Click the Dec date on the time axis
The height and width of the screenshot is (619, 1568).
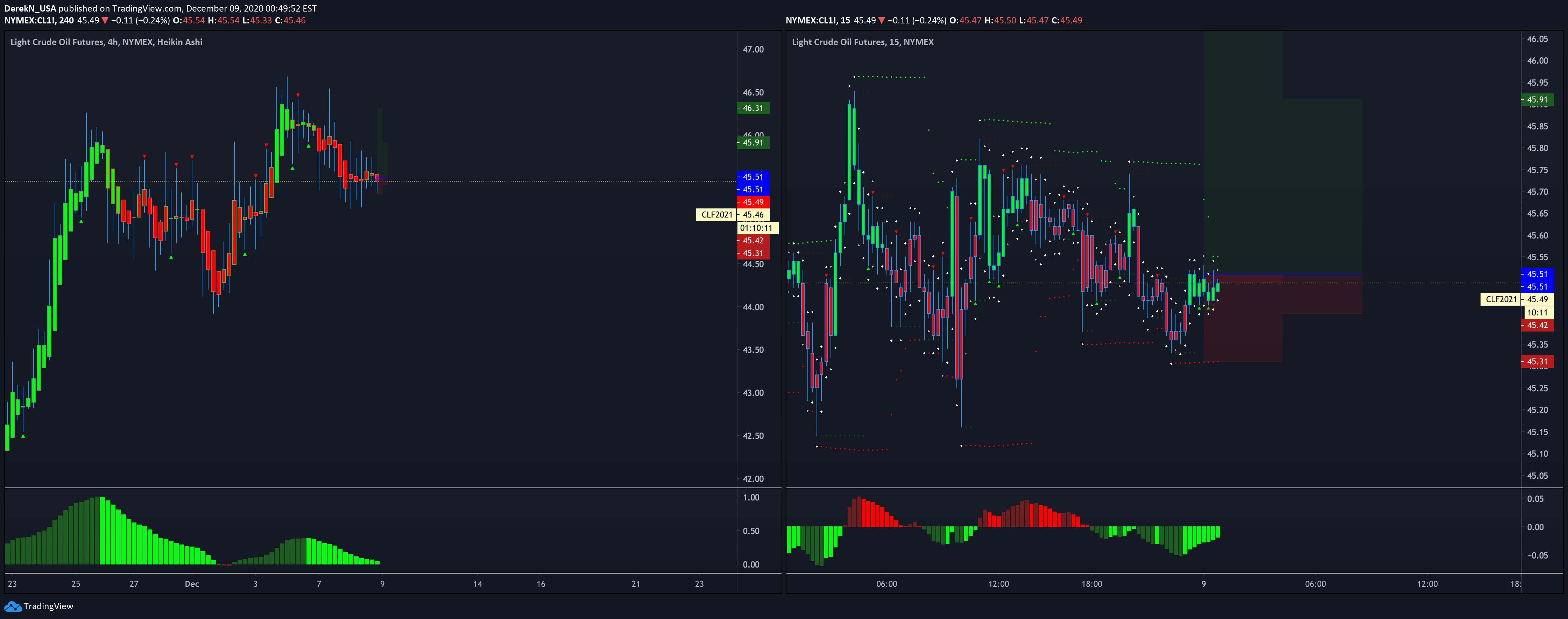[192, 584]
